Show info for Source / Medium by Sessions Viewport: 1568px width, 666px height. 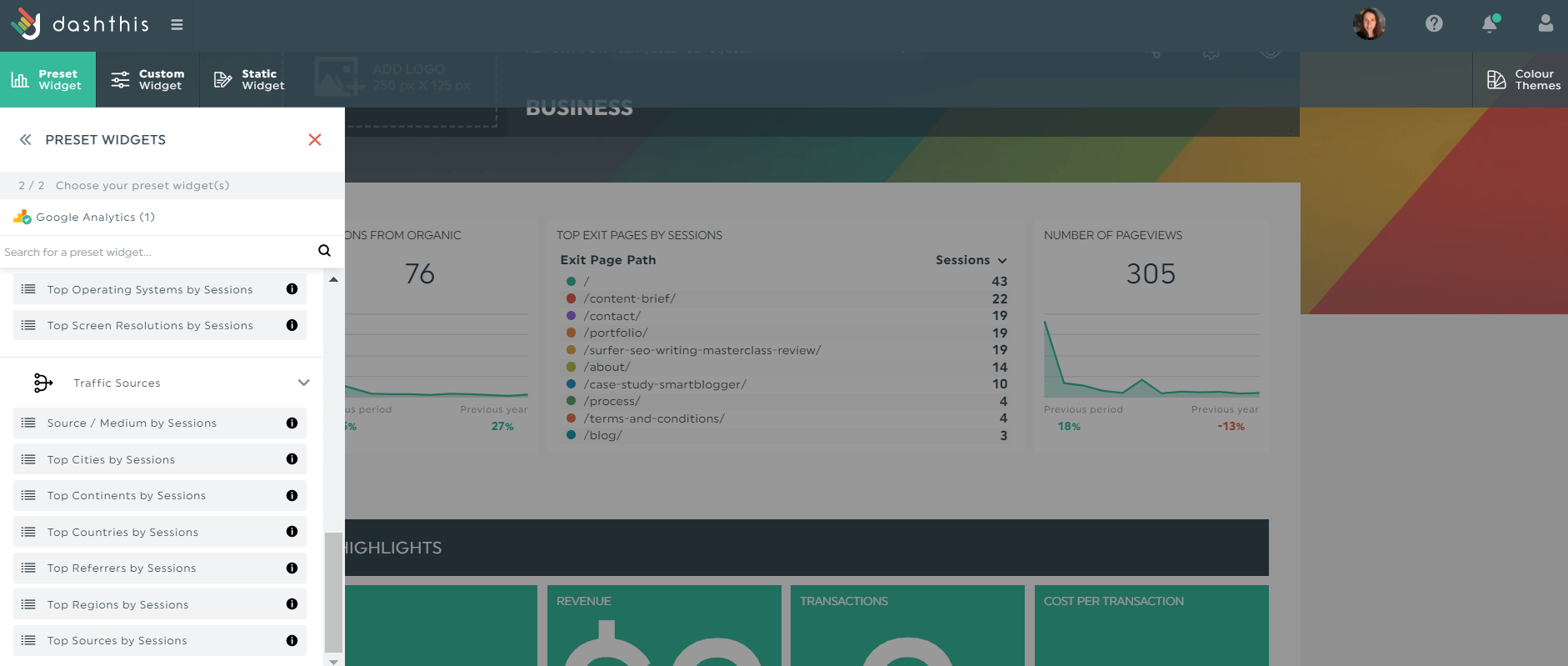click(292, 423)
